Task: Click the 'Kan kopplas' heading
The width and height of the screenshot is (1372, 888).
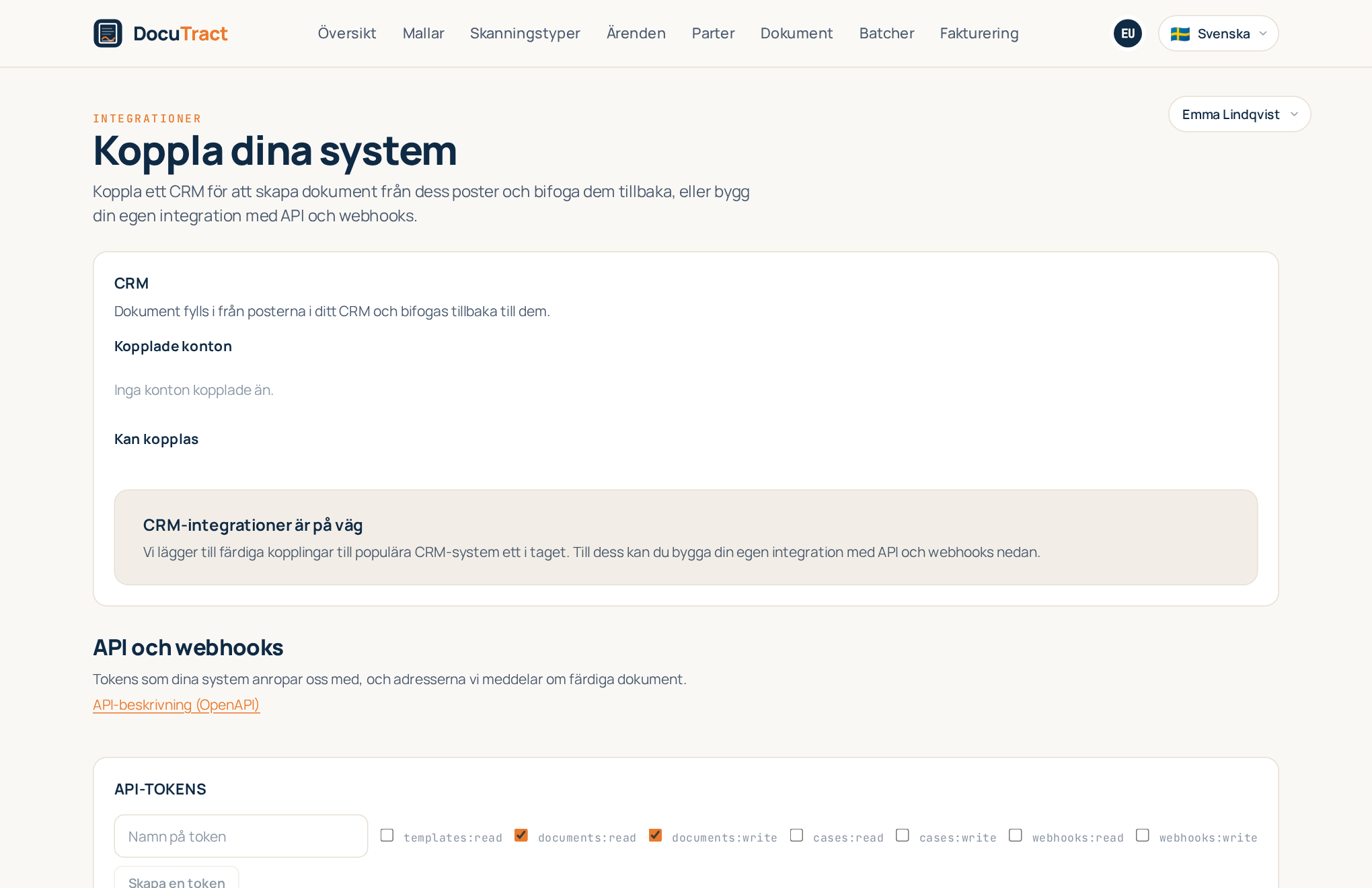Action: click(x=156, y=439)
